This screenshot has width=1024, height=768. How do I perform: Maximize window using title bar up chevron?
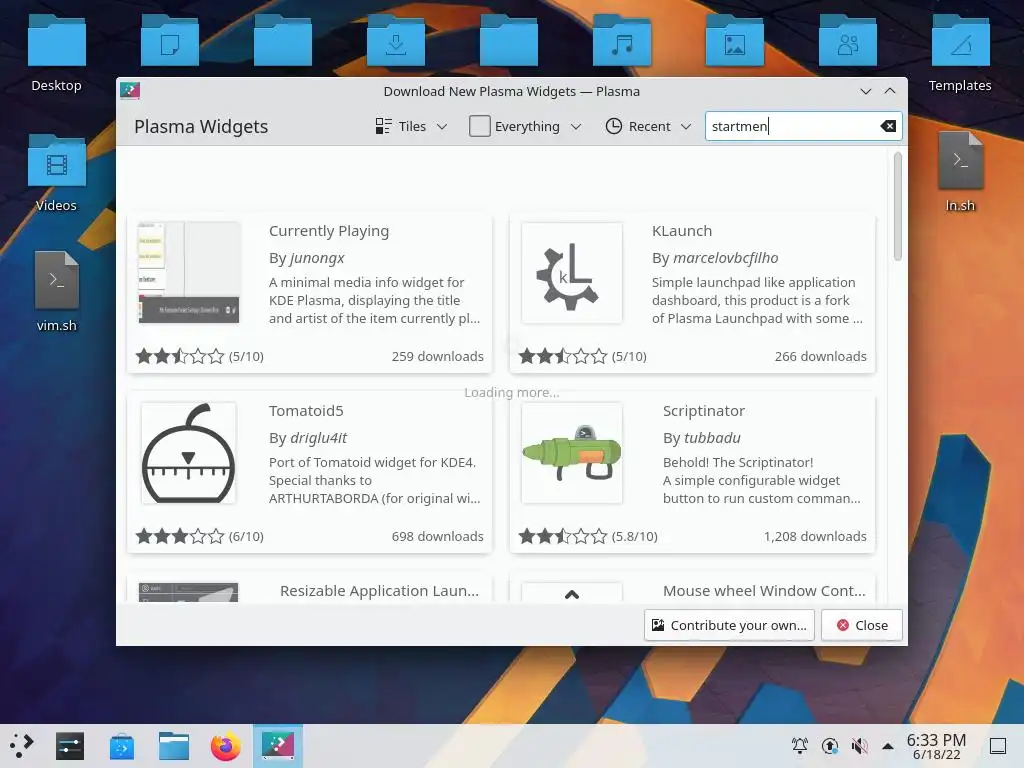tap(889, 91)
